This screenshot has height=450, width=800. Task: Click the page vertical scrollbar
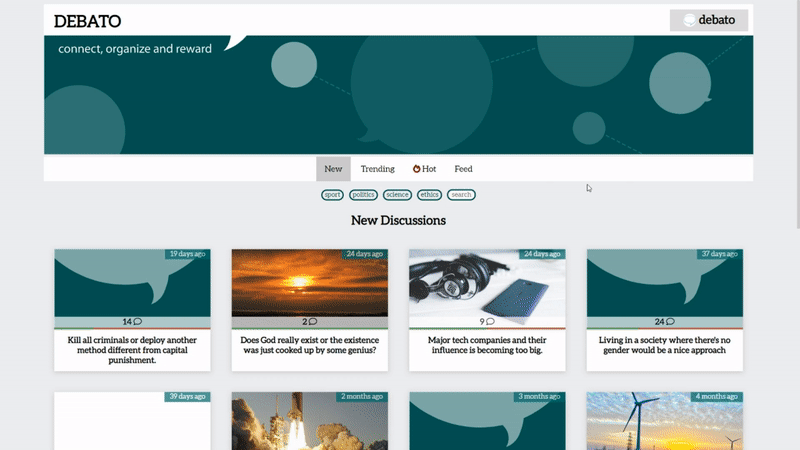click(x=797, y=115)
